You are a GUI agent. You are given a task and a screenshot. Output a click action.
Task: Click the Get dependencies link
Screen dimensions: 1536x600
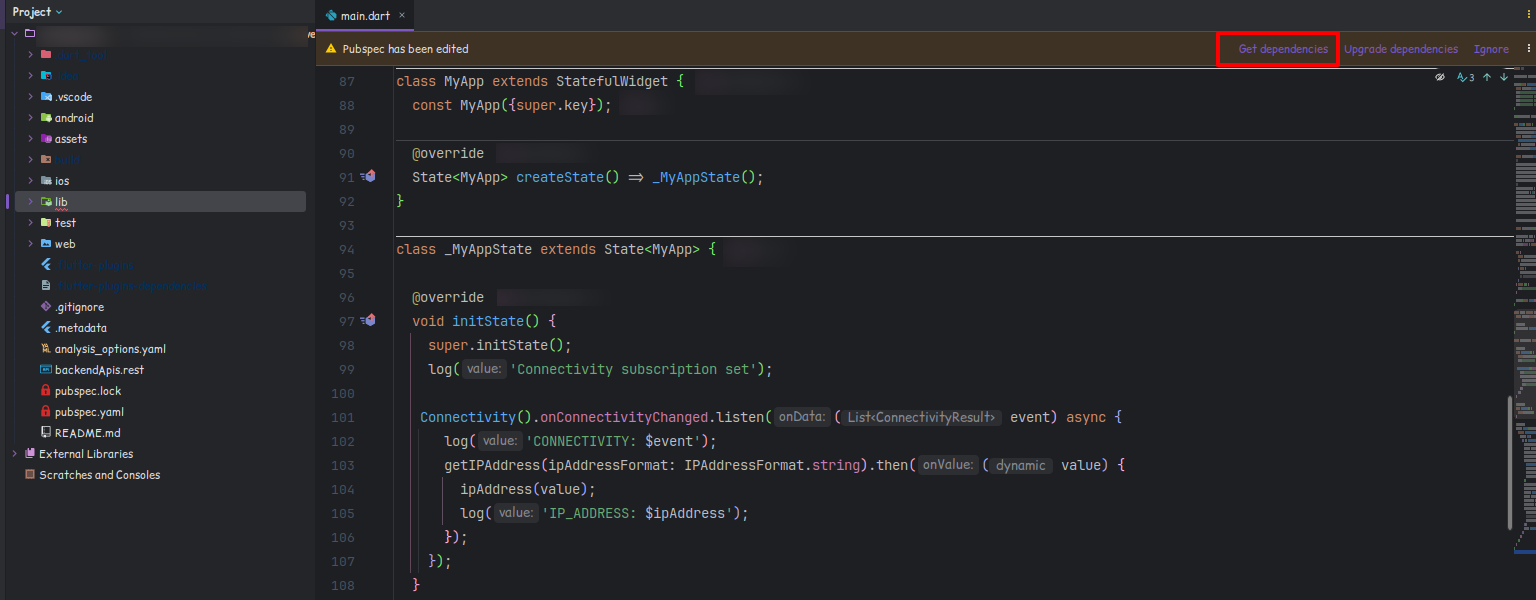(x=1283, y=49)
